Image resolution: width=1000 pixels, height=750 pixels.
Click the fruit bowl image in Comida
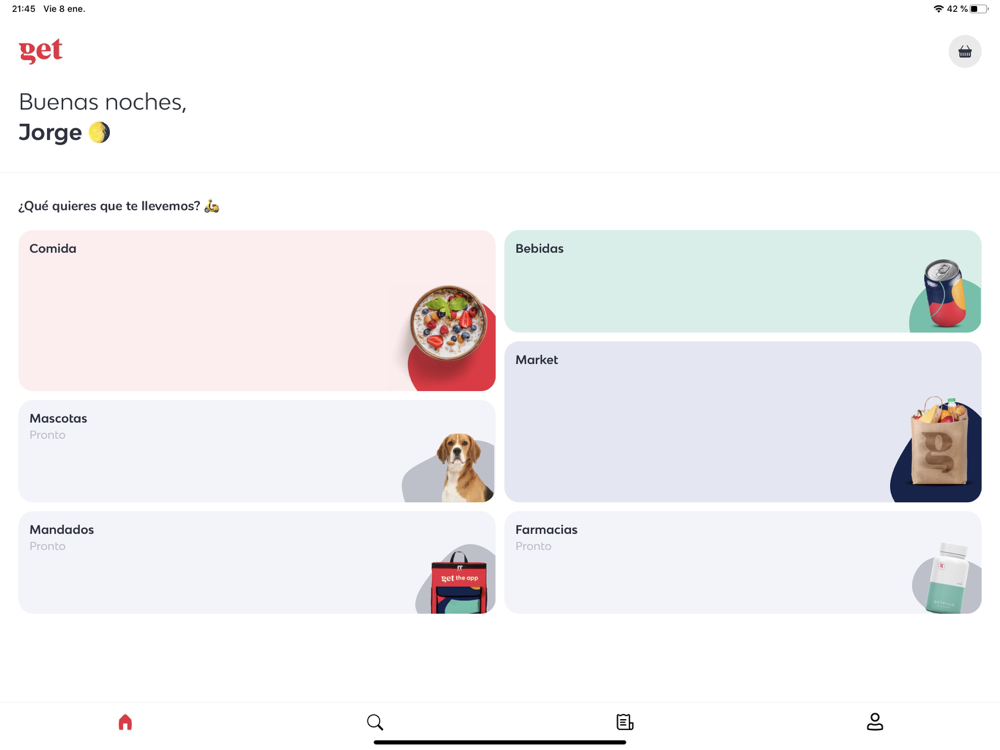(x=449, y=323)
